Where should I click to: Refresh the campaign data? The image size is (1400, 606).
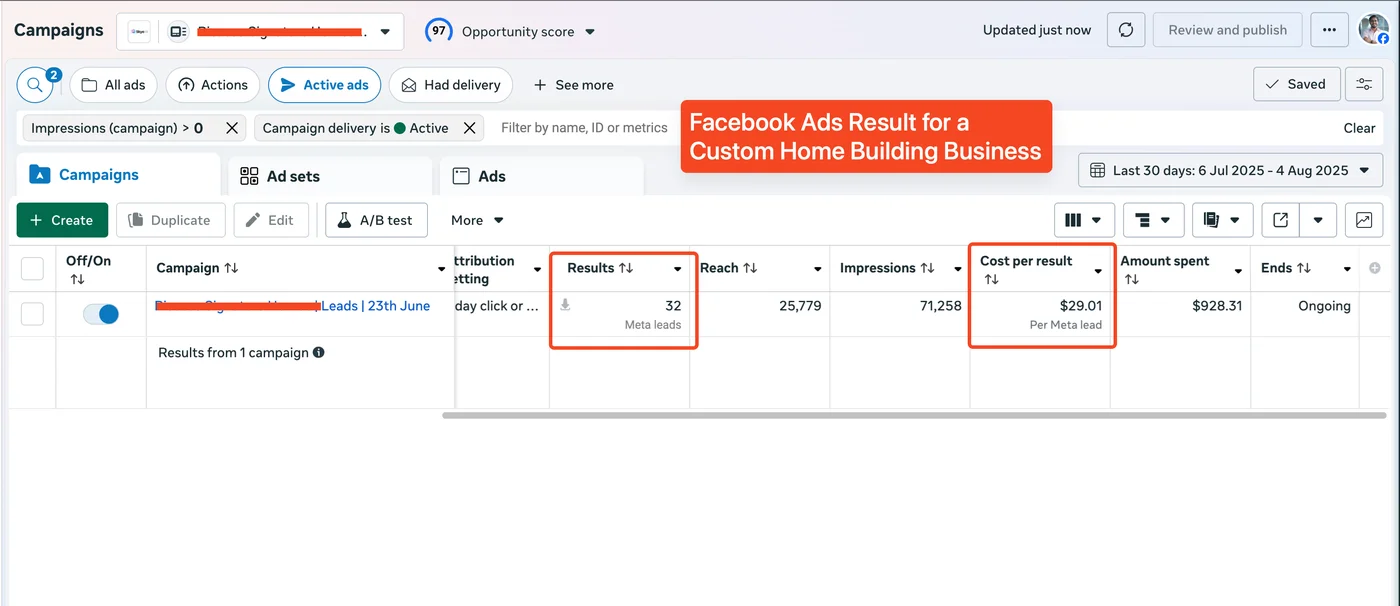click(x=1125, y=29)
